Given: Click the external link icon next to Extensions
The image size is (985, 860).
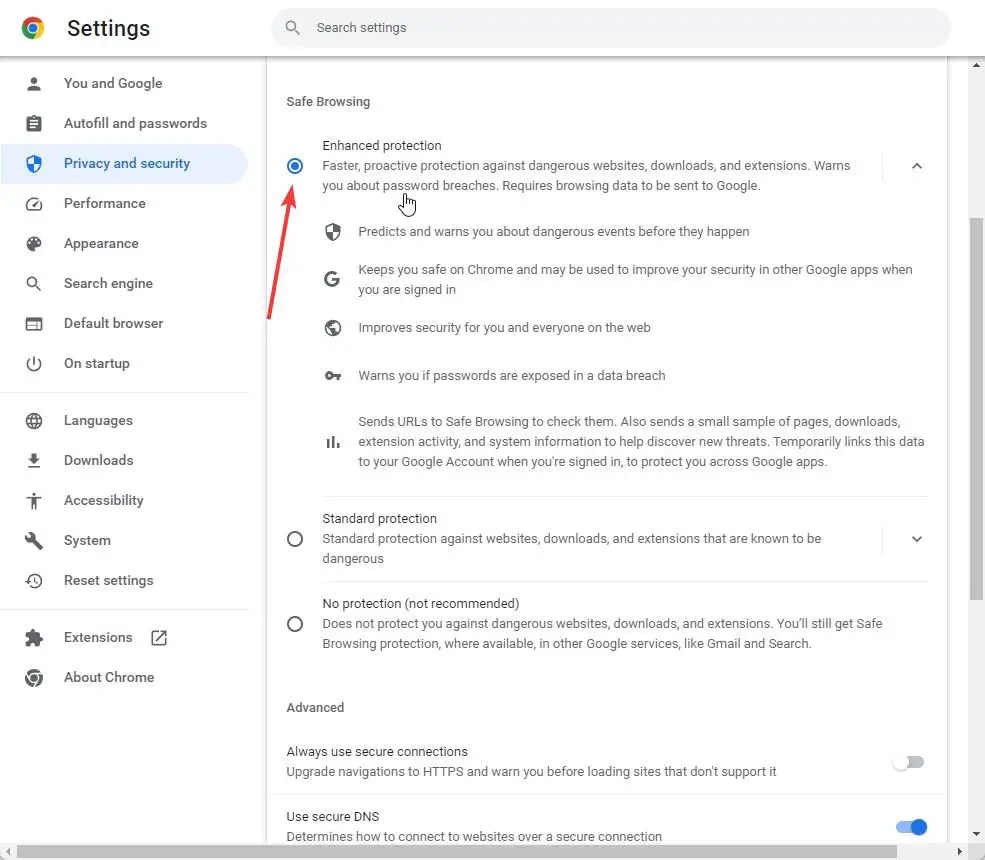Looking at the screenshot, I should point(159,638).
